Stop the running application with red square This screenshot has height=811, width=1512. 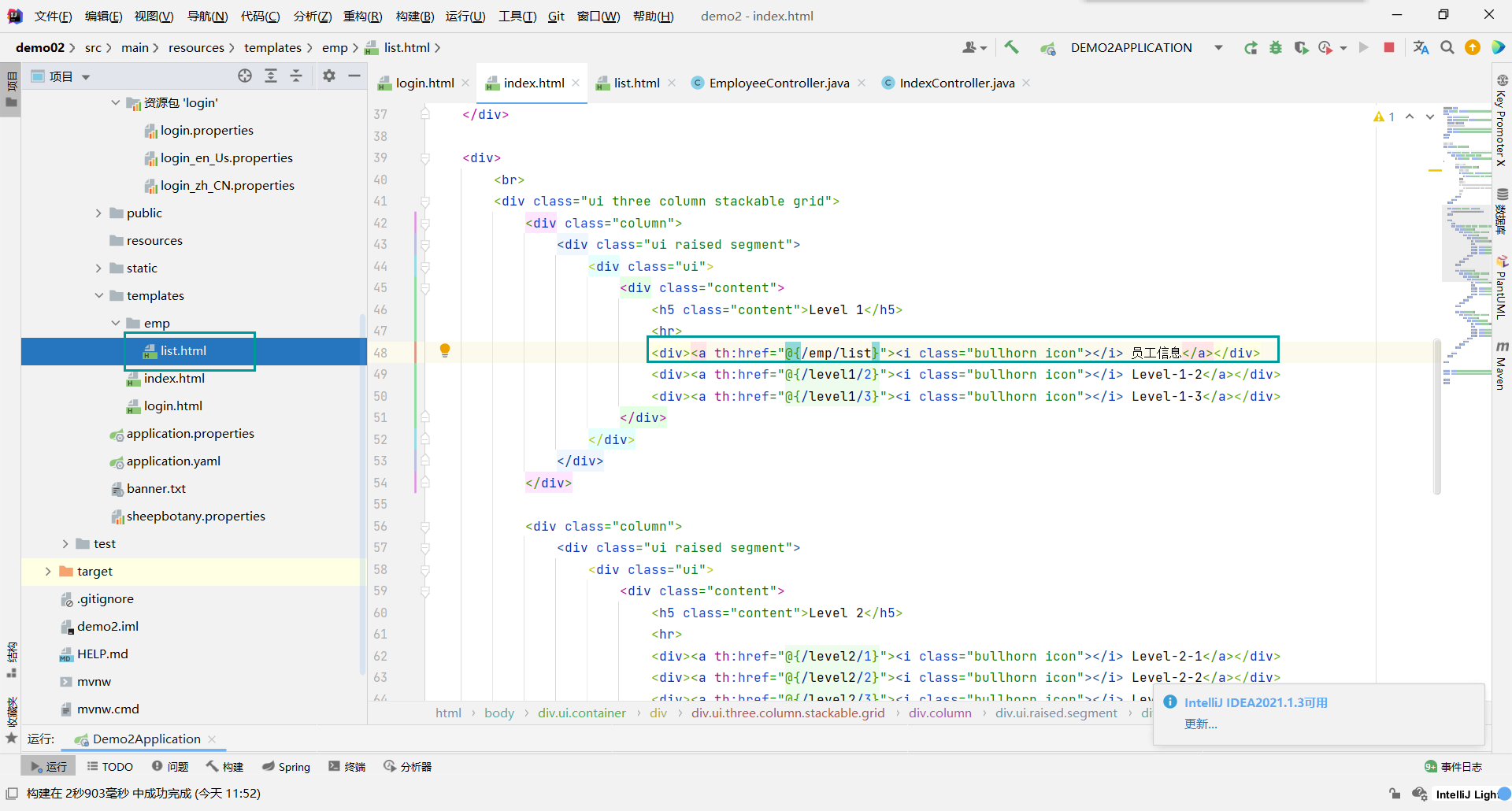[1389, 47]
